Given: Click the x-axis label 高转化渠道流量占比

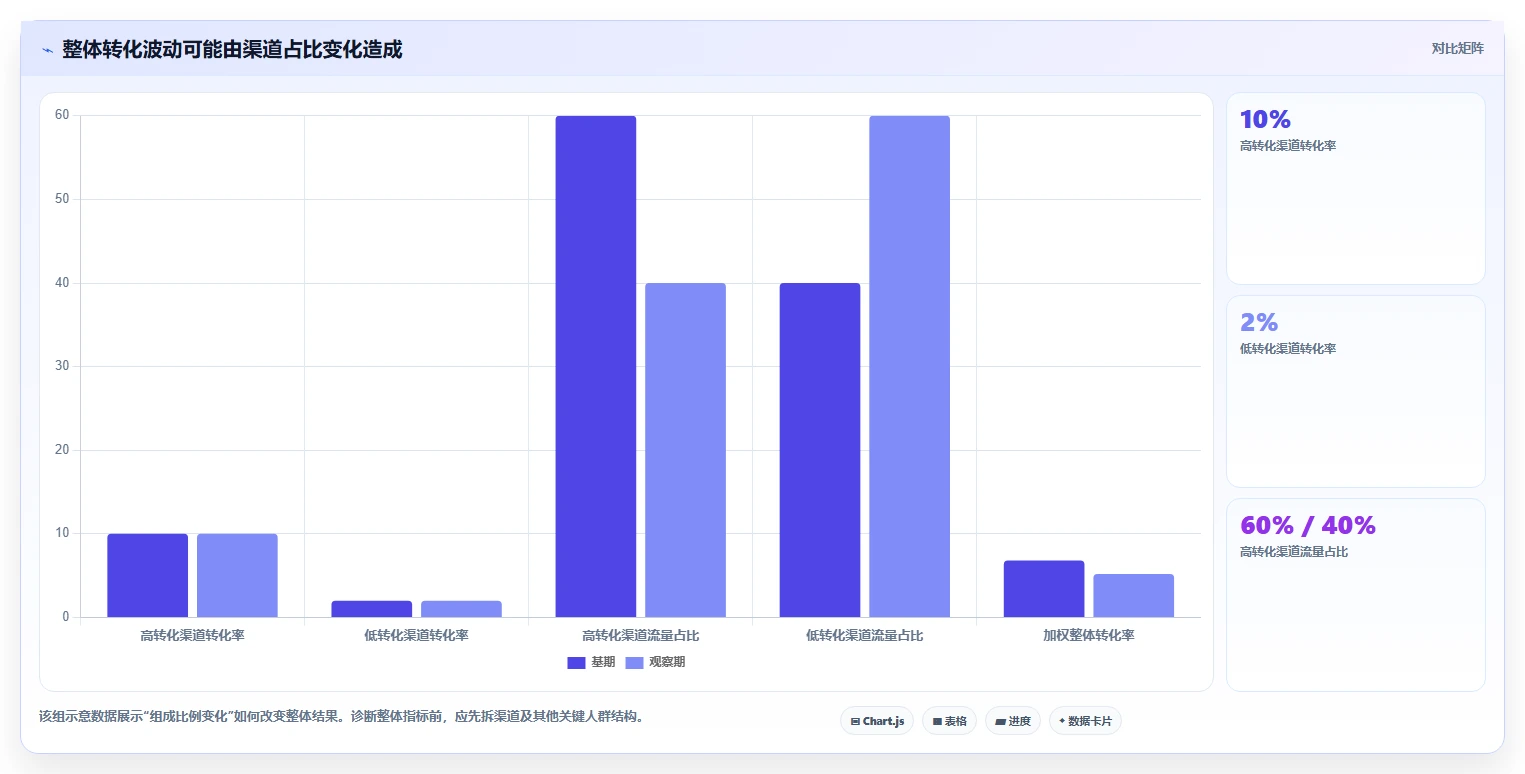Looking at the screenshot, I should point(641,635).
